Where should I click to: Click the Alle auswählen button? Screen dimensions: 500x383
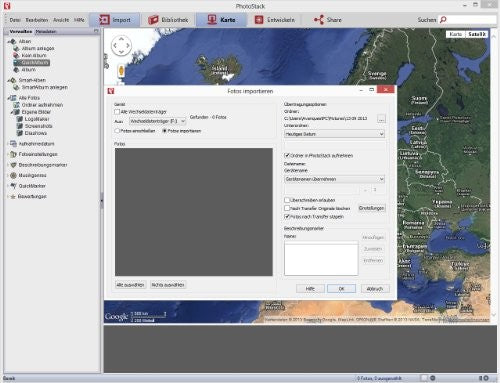130,285
